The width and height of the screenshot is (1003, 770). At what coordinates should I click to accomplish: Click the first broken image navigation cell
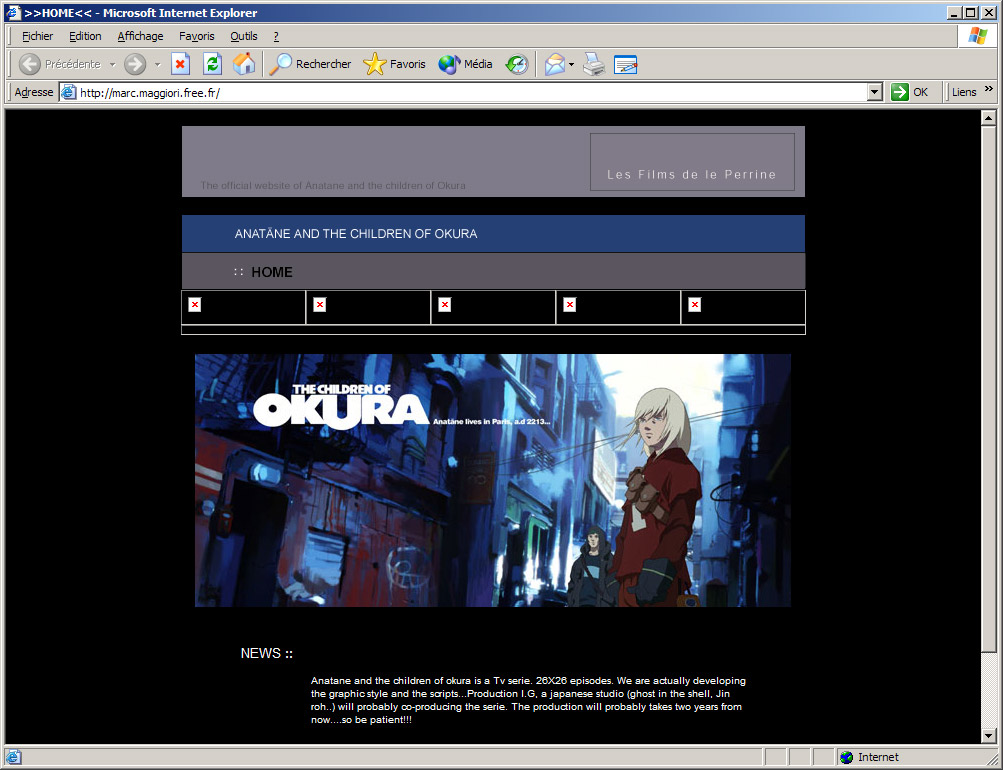pos(244,307)
